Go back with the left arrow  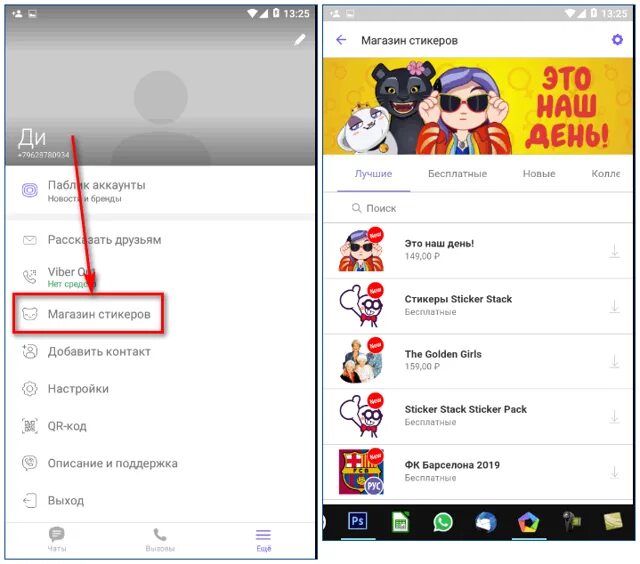tap(341, 40)
